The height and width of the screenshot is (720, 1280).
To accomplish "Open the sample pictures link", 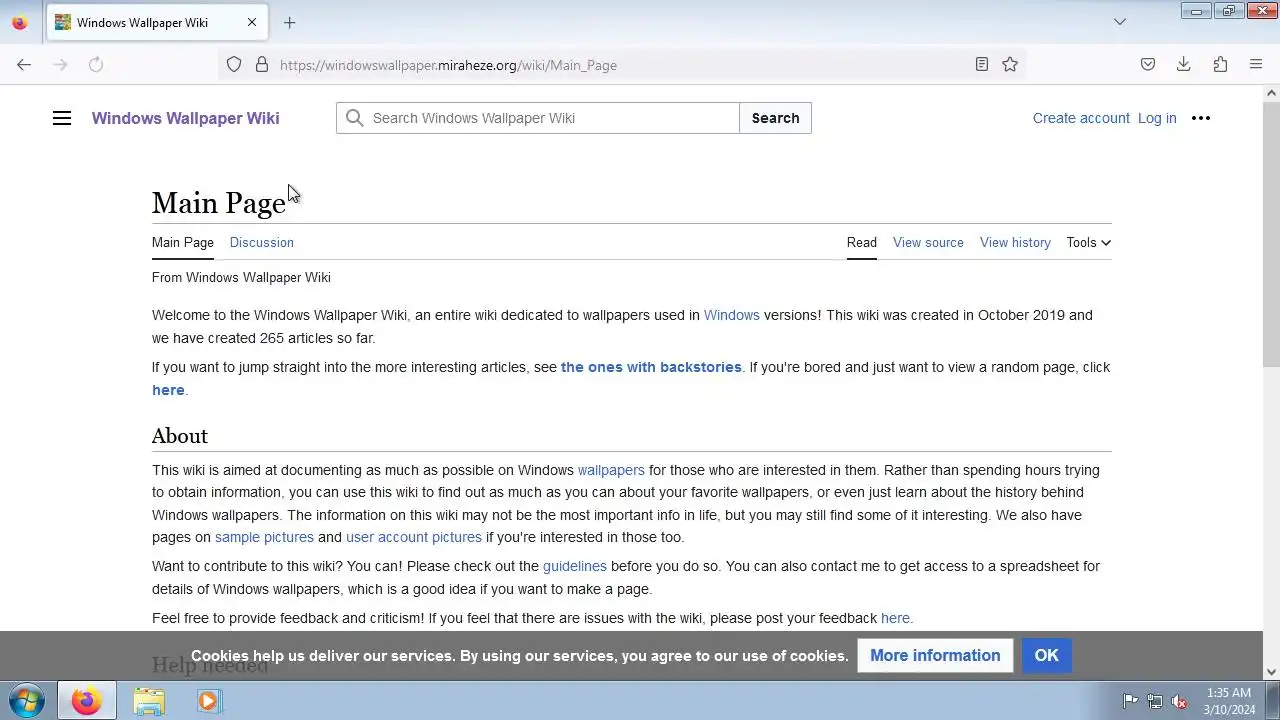I will (x=264, y=537).
